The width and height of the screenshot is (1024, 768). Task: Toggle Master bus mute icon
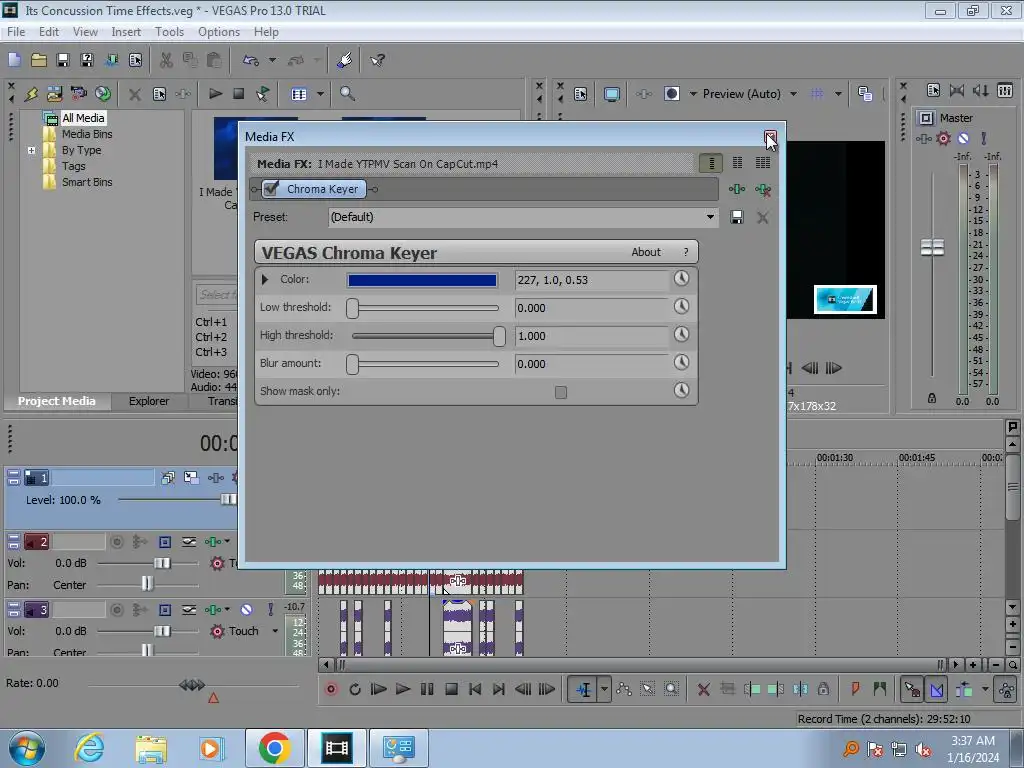tap(963, 138)
